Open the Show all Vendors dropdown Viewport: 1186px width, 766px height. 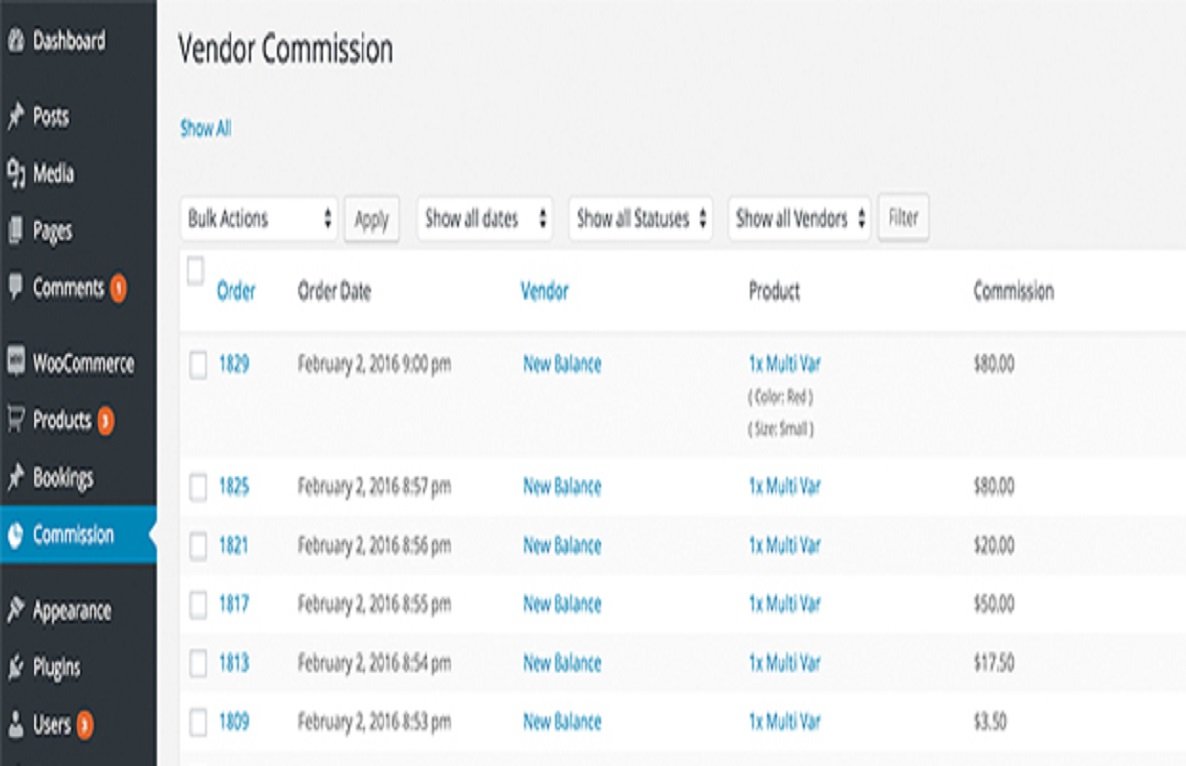[x=798, y=219]
